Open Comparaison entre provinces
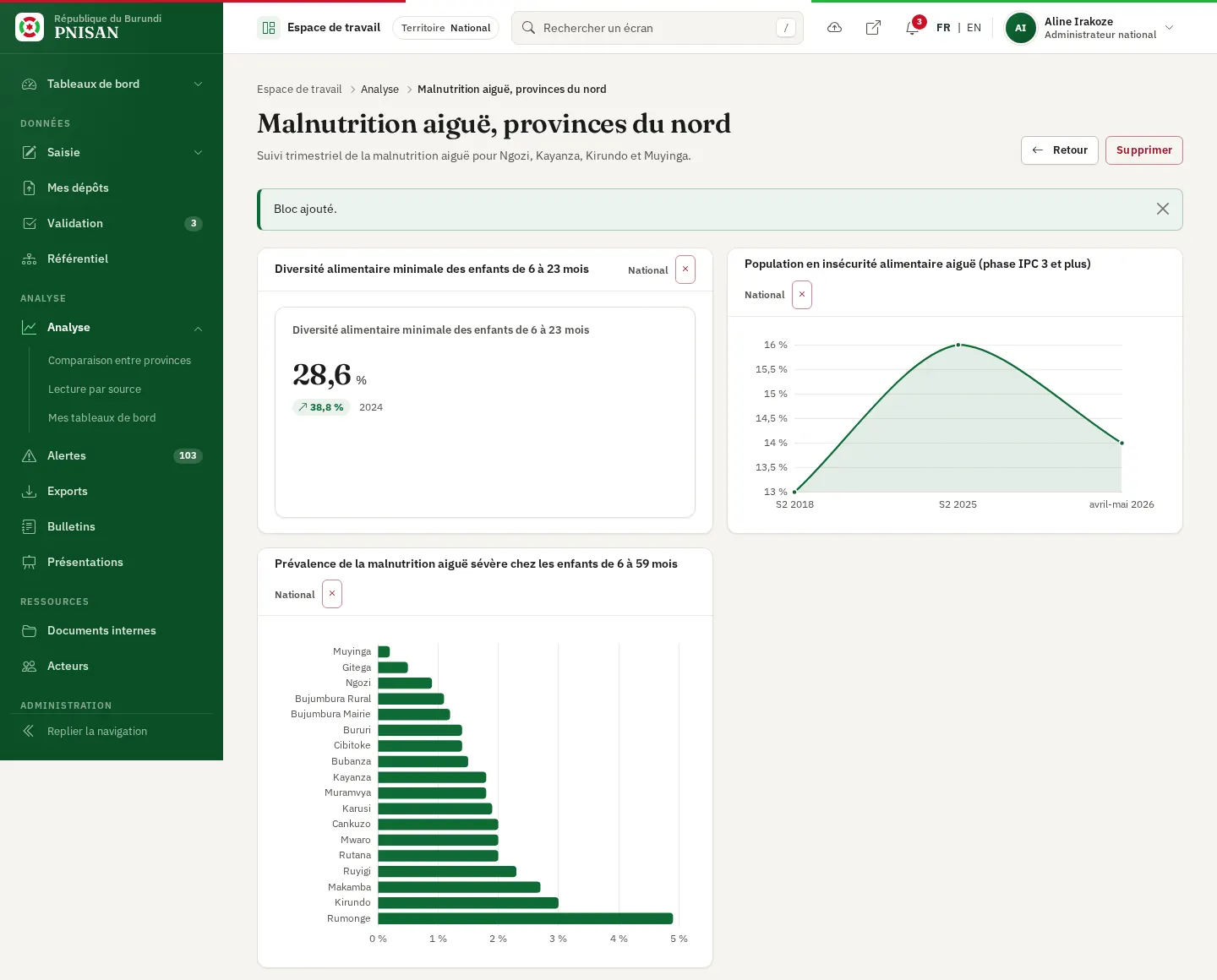Viewport: 1217px width, 980px height. pyautogui.click(x=119, y=360)
